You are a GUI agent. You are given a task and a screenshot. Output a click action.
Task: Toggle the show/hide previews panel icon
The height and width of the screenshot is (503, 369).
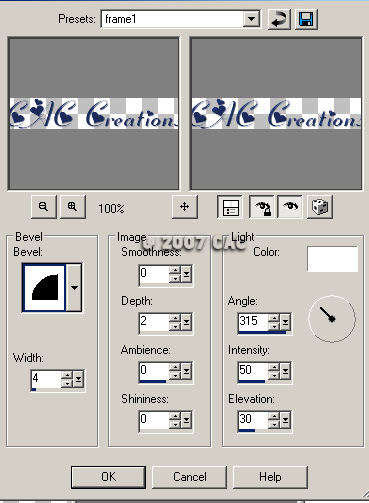pyautogui.click(x=230, y=207)
